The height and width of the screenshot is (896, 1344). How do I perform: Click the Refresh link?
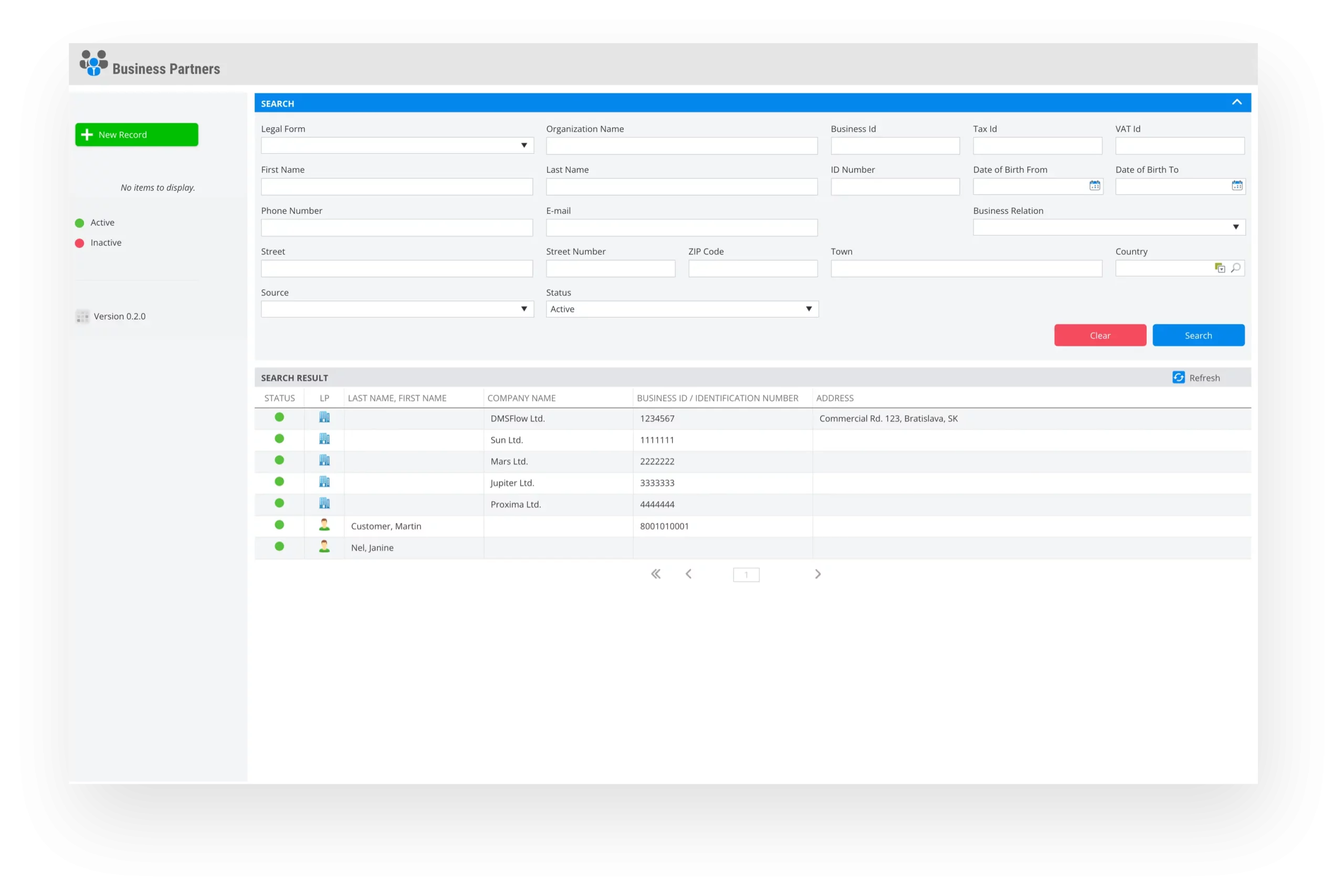coord(1204,378)
